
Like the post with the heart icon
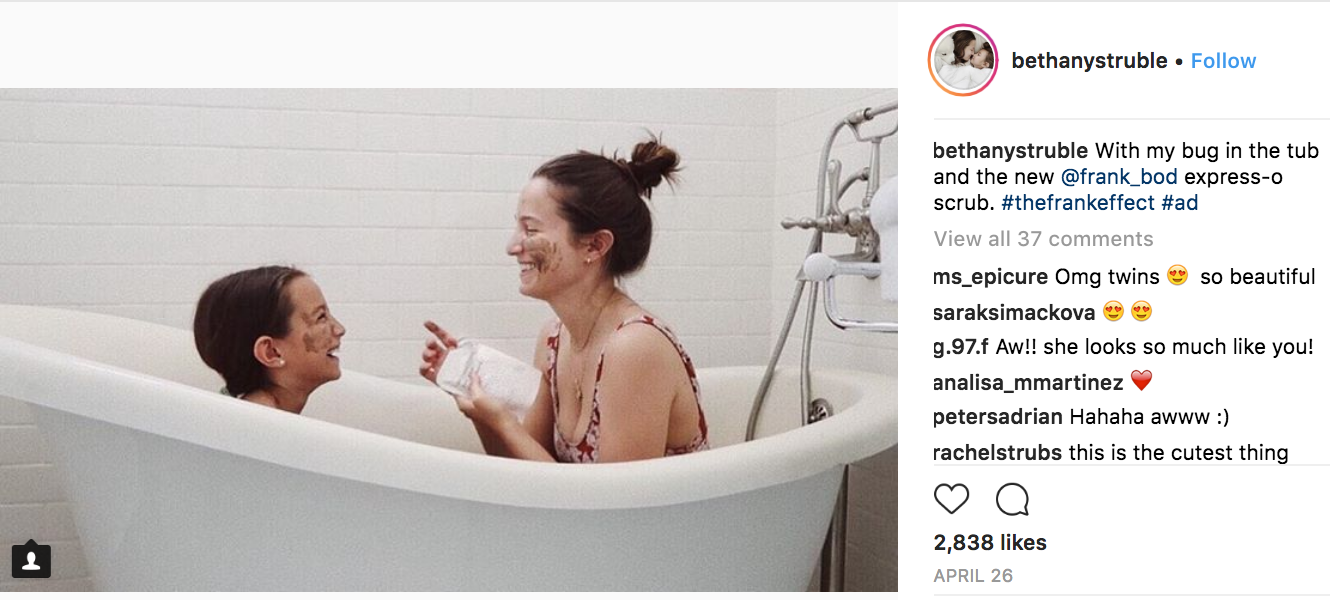[951, 499]
